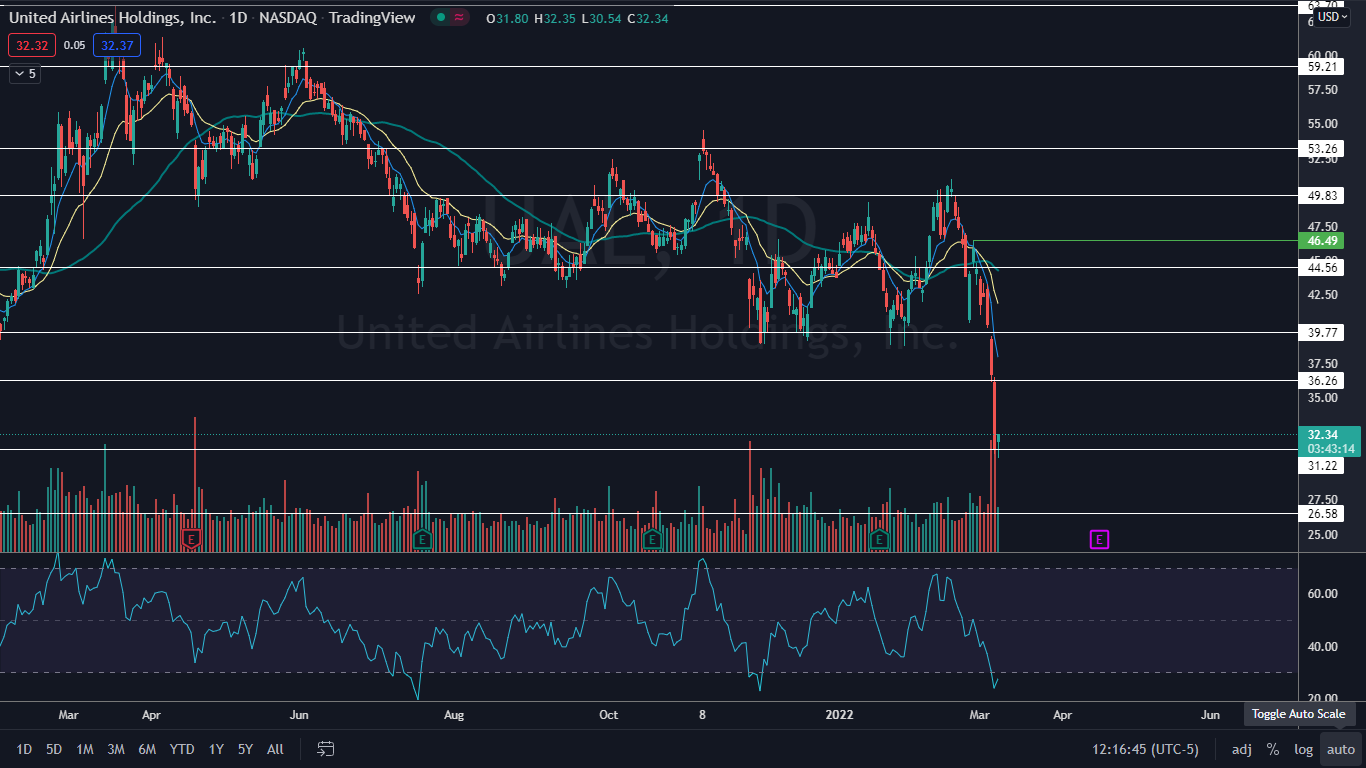Click the 31.22 horizontal line price label
The image size is (1366, 768).
pos(1323,466)
